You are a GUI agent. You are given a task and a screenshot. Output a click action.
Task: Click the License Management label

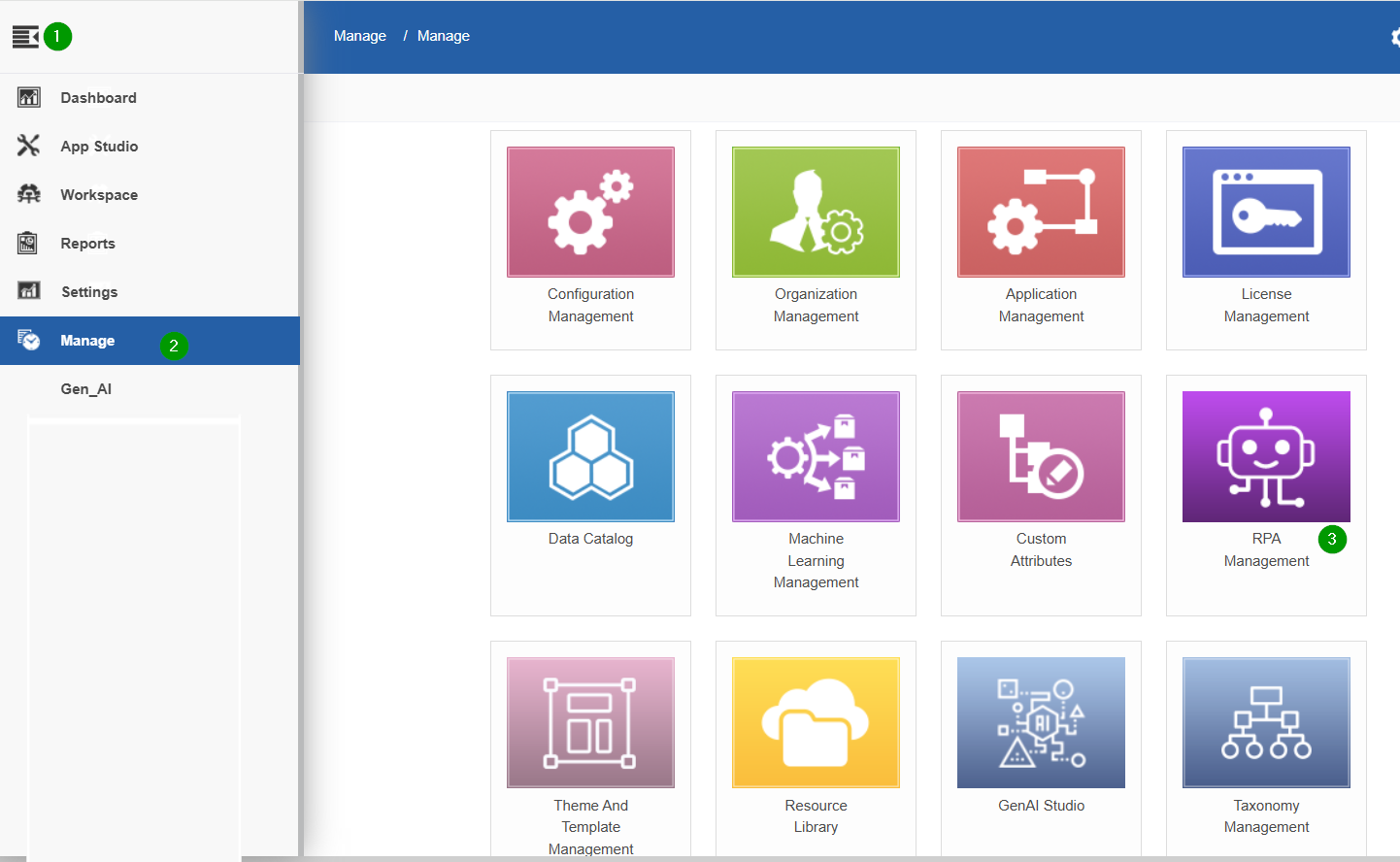[1266, 305]
